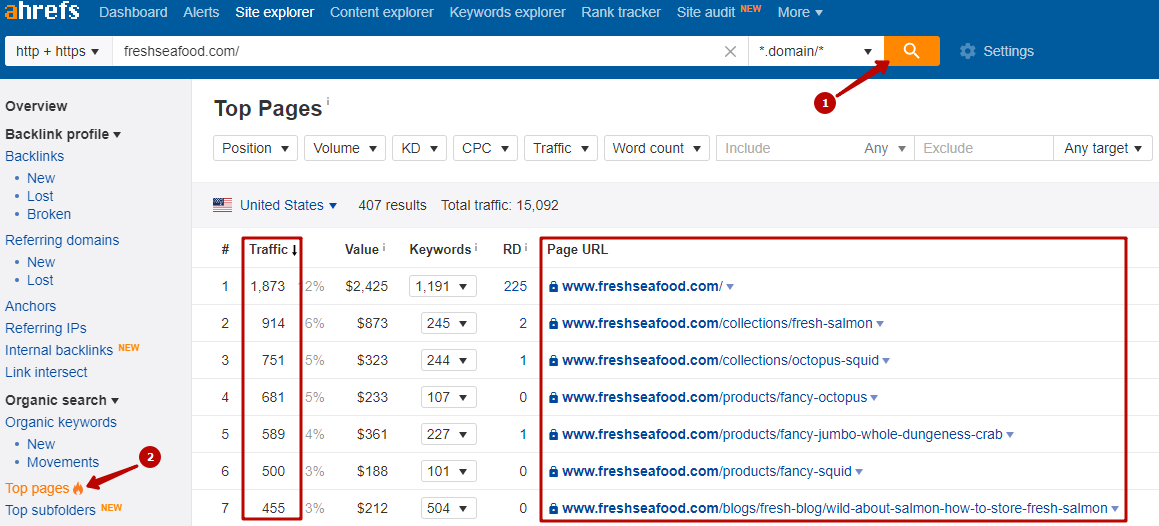The width and height of the screenshot is (1159, 526).
Task: Click the 225 referring domains link
Action: 515,286
